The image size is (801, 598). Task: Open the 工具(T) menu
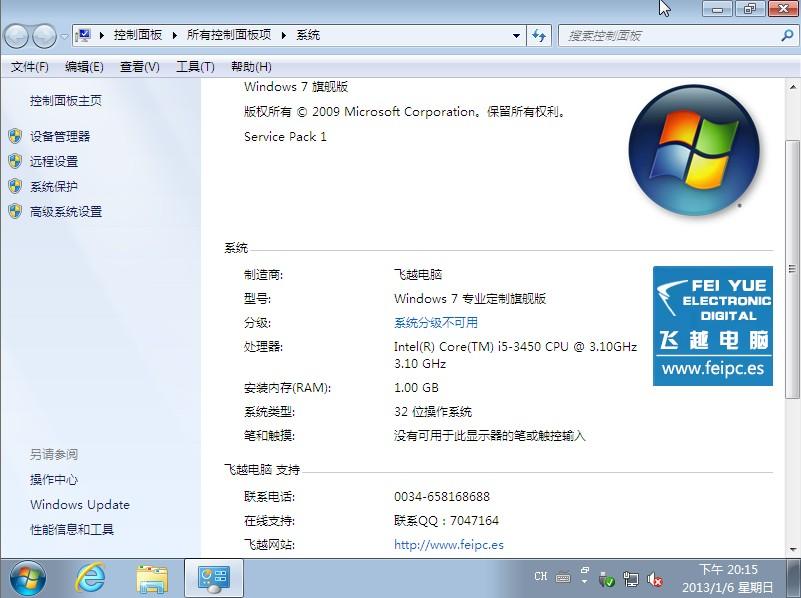click(195, 67)
